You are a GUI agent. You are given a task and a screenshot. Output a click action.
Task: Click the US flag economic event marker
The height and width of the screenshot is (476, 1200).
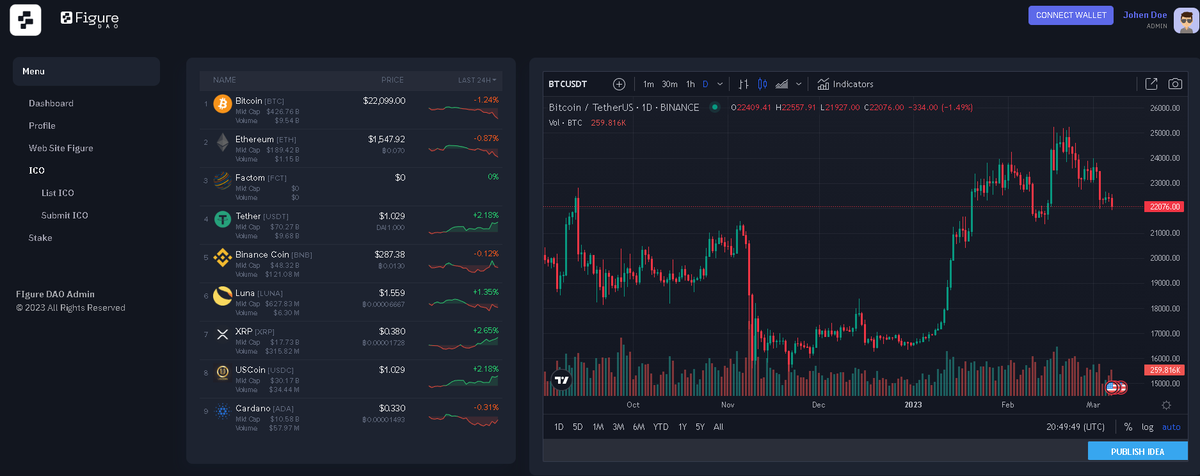coord(1111,387)
